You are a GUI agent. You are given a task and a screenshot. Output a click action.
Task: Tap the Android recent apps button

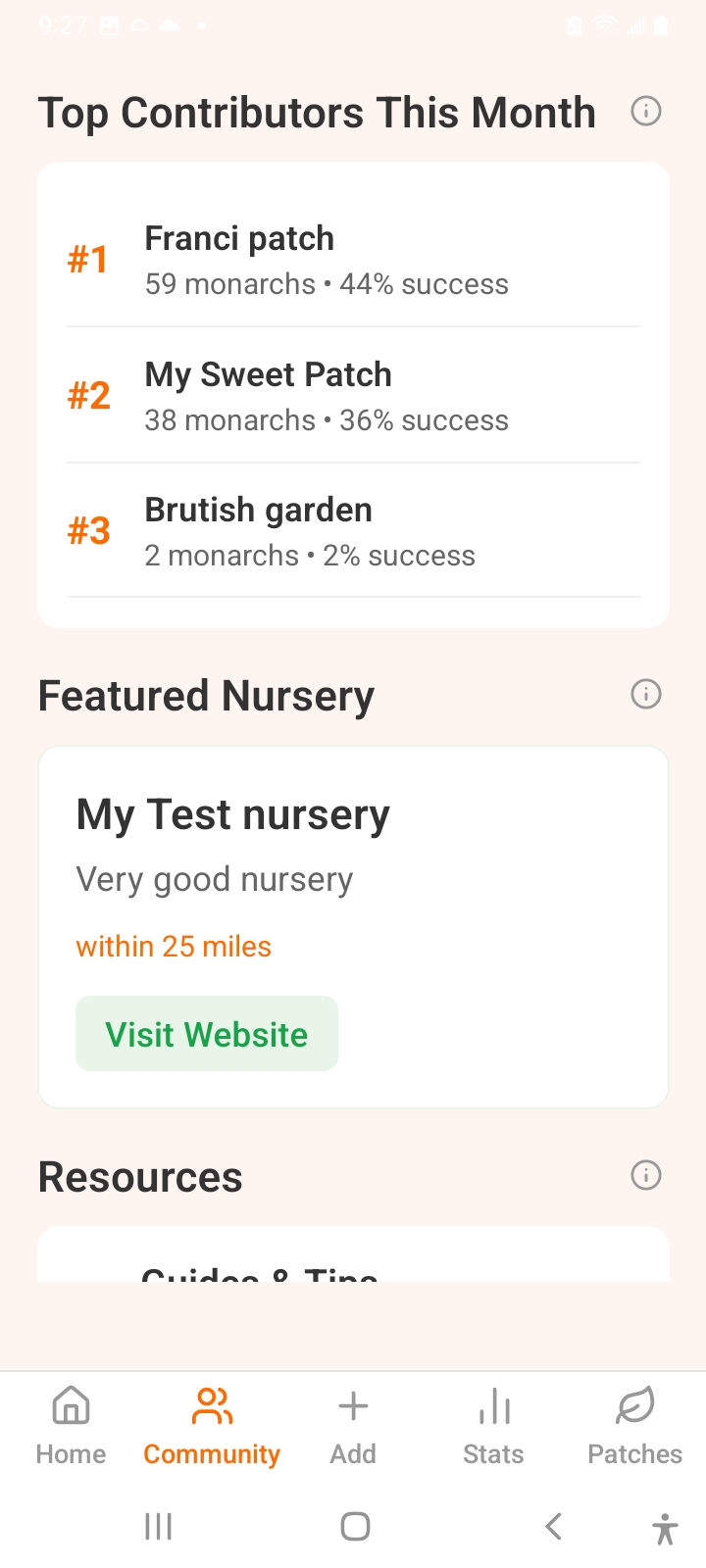(159, 1526)
